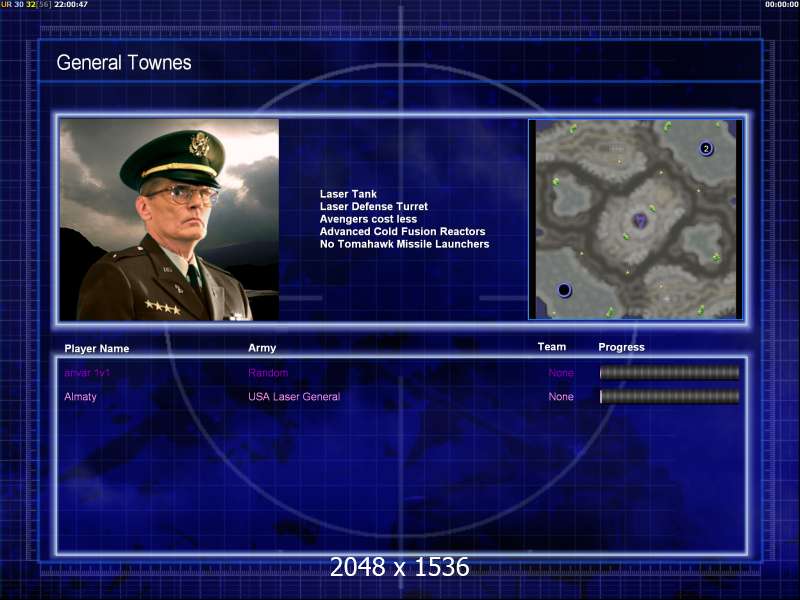Select the dark start position marker on map

pyautogui.click(x=564, y=290)
